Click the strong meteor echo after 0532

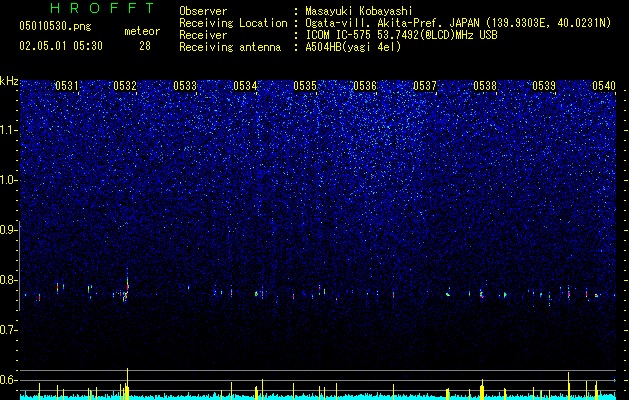tap(127, 285)
